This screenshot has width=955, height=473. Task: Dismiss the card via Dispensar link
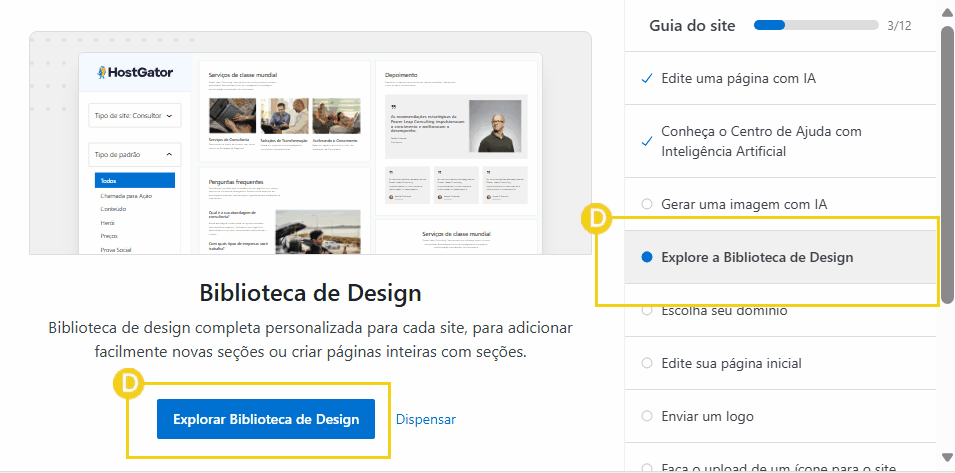[x=426, y=419]
